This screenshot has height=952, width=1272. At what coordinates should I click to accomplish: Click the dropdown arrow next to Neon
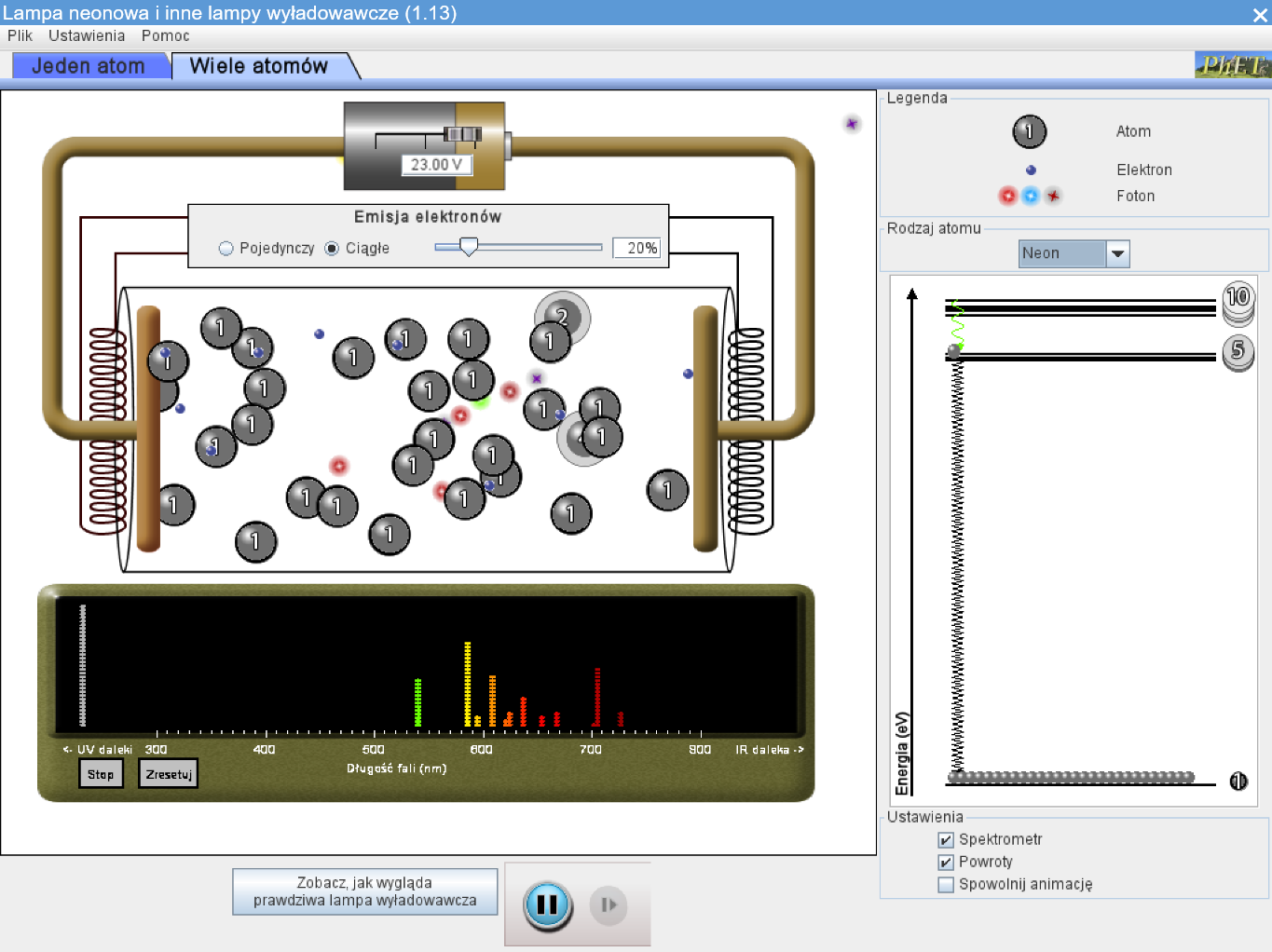[x=1117, y=253]
